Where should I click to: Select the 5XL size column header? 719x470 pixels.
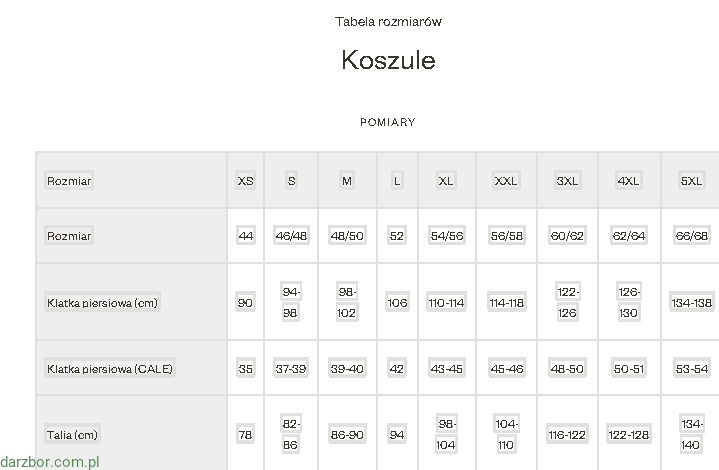[x=691, y=181]
